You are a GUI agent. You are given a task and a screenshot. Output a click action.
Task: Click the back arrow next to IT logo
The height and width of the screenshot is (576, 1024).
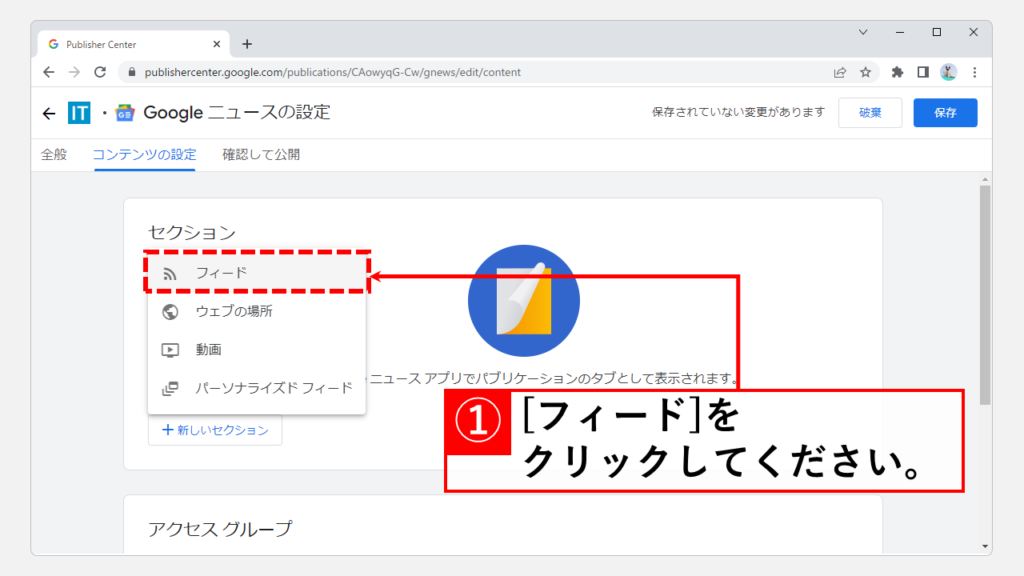(49, 113)
